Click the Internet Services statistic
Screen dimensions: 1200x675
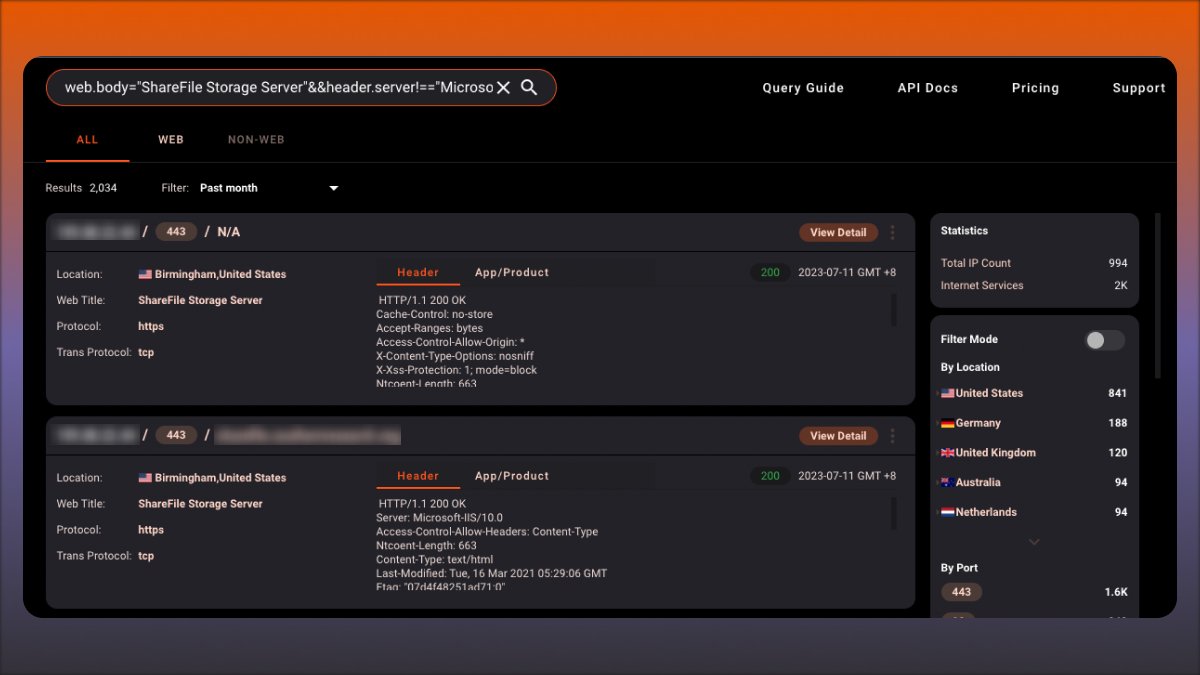click(x=1034, y=286)
